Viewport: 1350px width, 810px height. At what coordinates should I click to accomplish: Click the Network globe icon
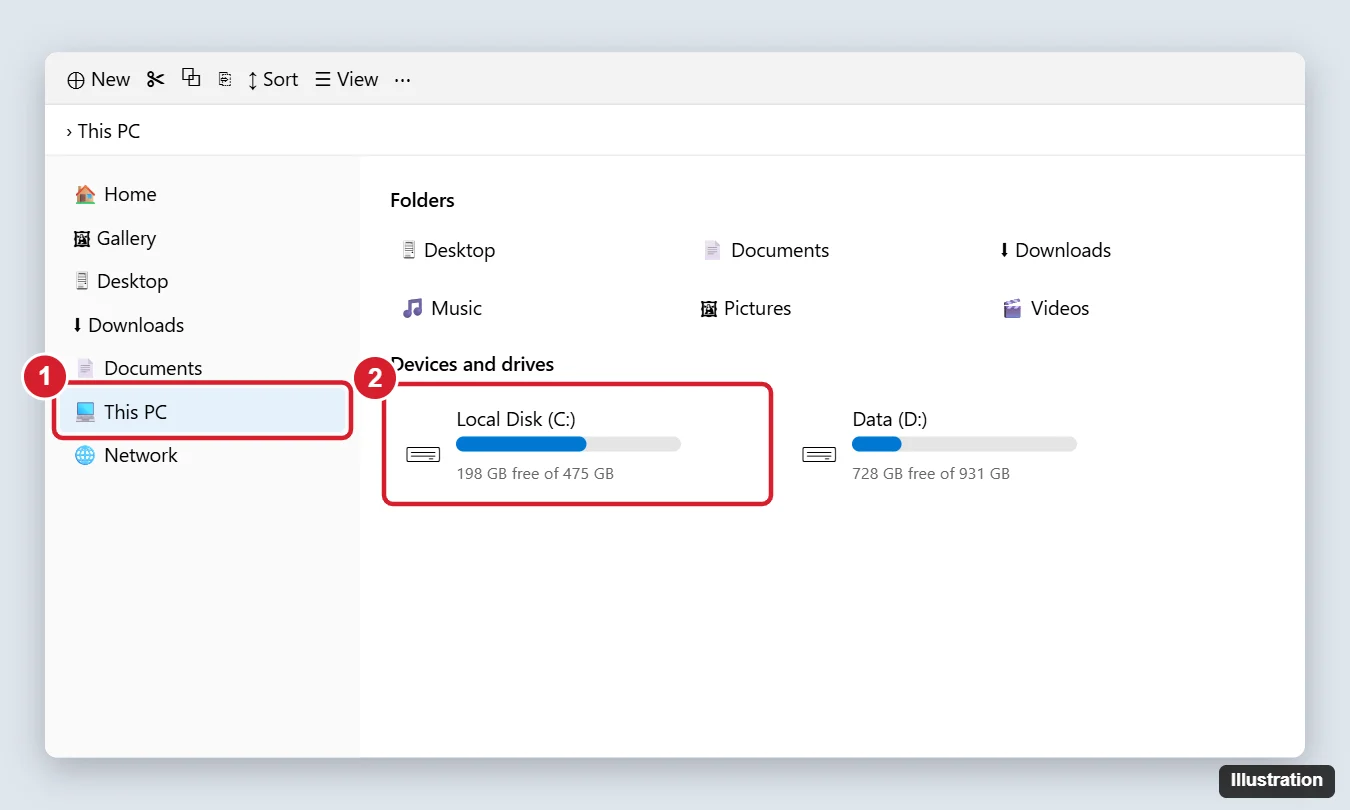85,455
